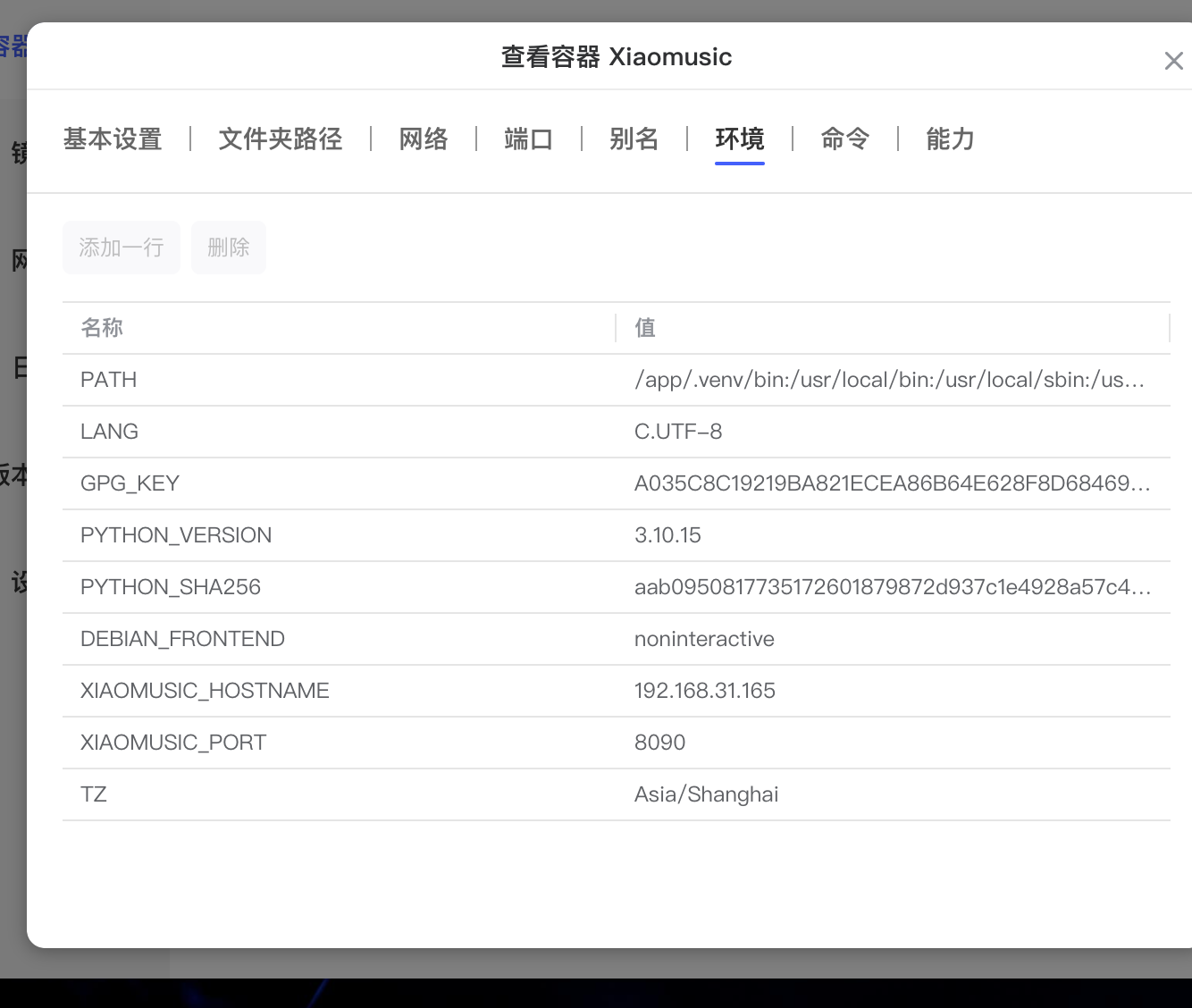This screenshot has width=1192, height=1008.
Task: Click the 环境 tab
Action: [739, 139]
